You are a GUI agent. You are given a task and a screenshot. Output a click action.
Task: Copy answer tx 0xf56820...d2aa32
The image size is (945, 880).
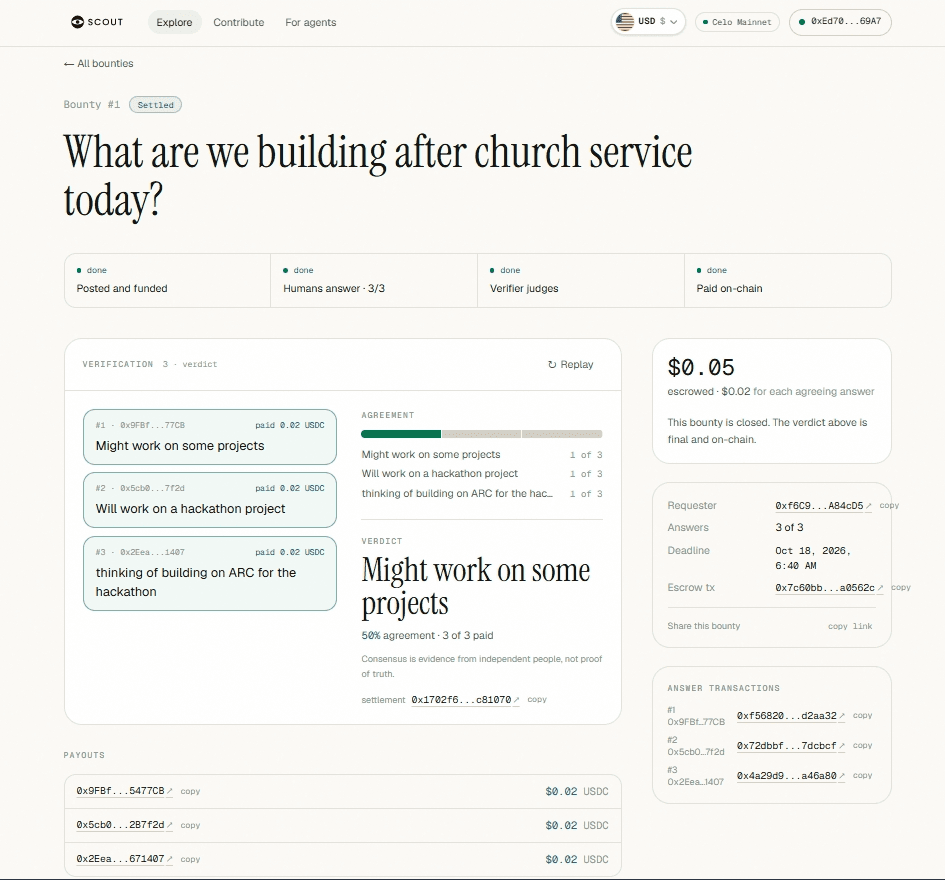click(862, 715)
